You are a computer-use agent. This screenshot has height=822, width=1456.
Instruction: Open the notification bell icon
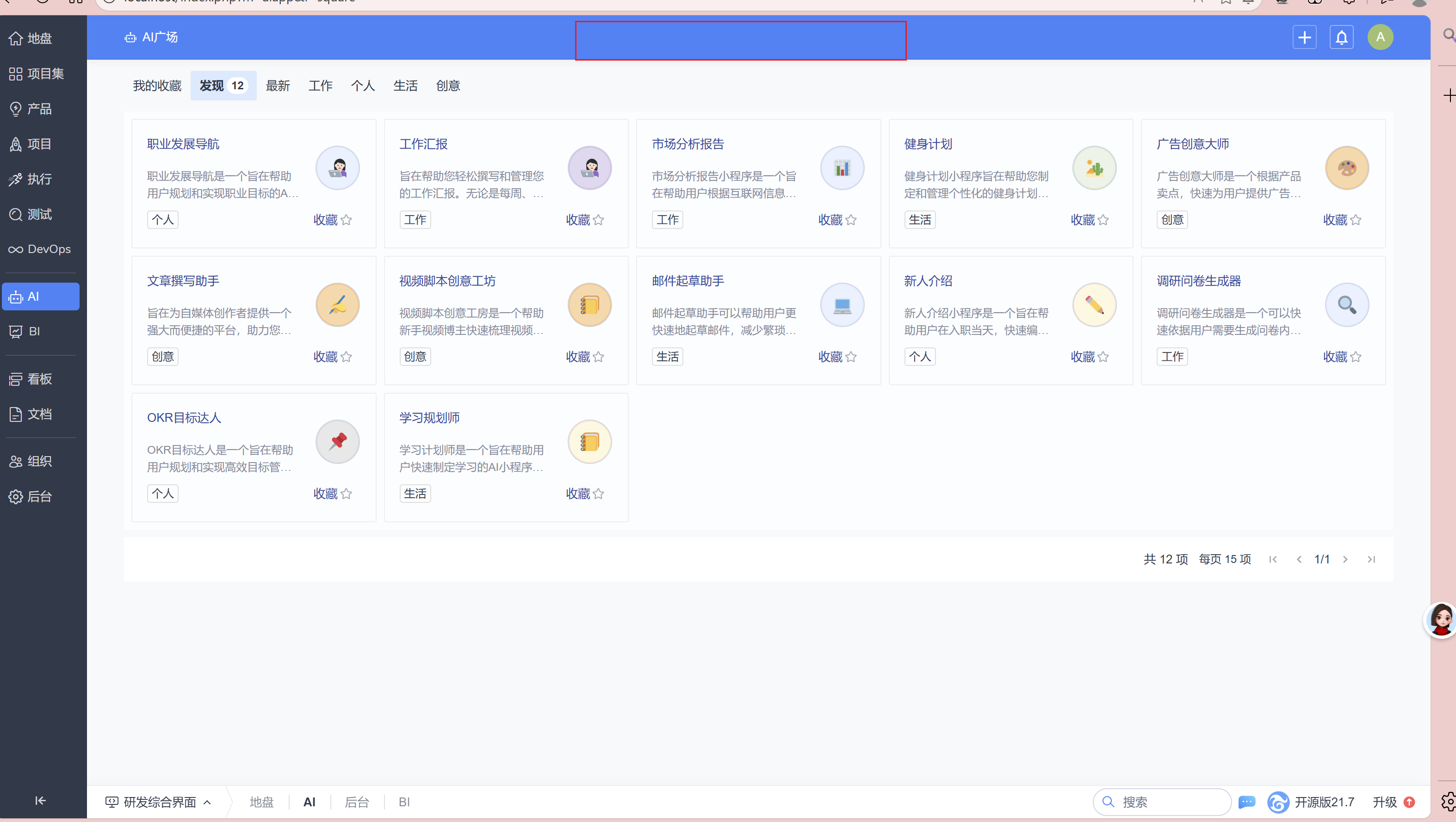1341,37
